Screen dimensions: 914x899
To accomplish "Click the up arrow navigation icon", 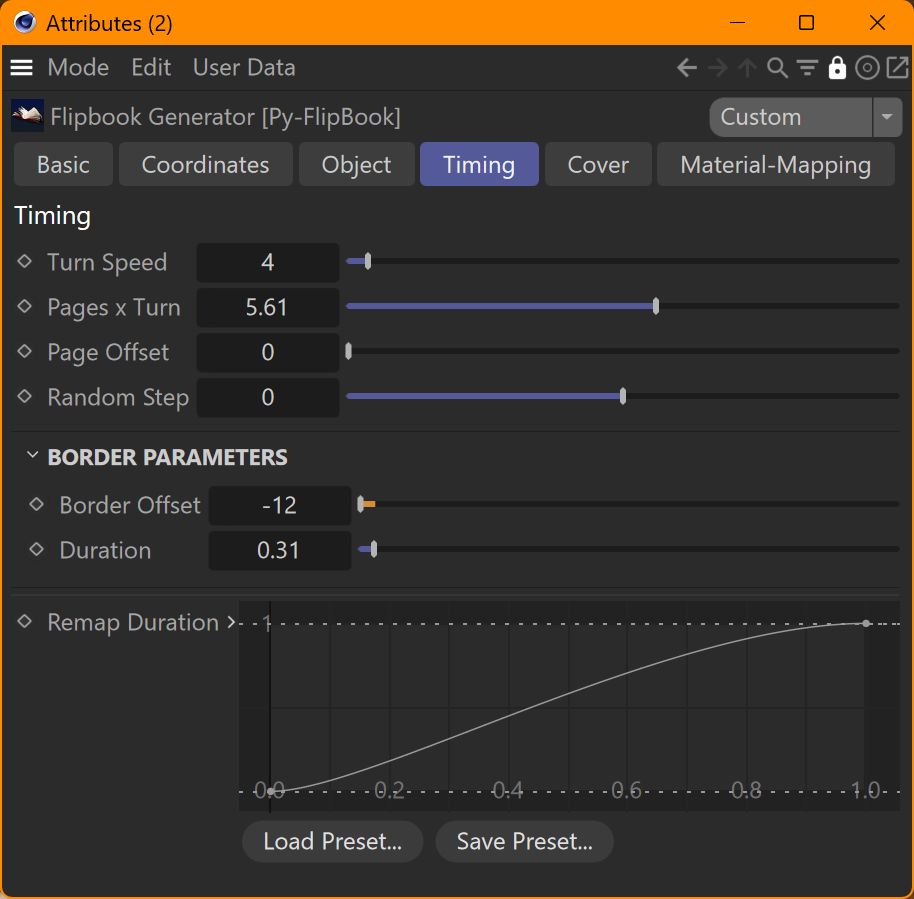I will [x=747, y=68].
